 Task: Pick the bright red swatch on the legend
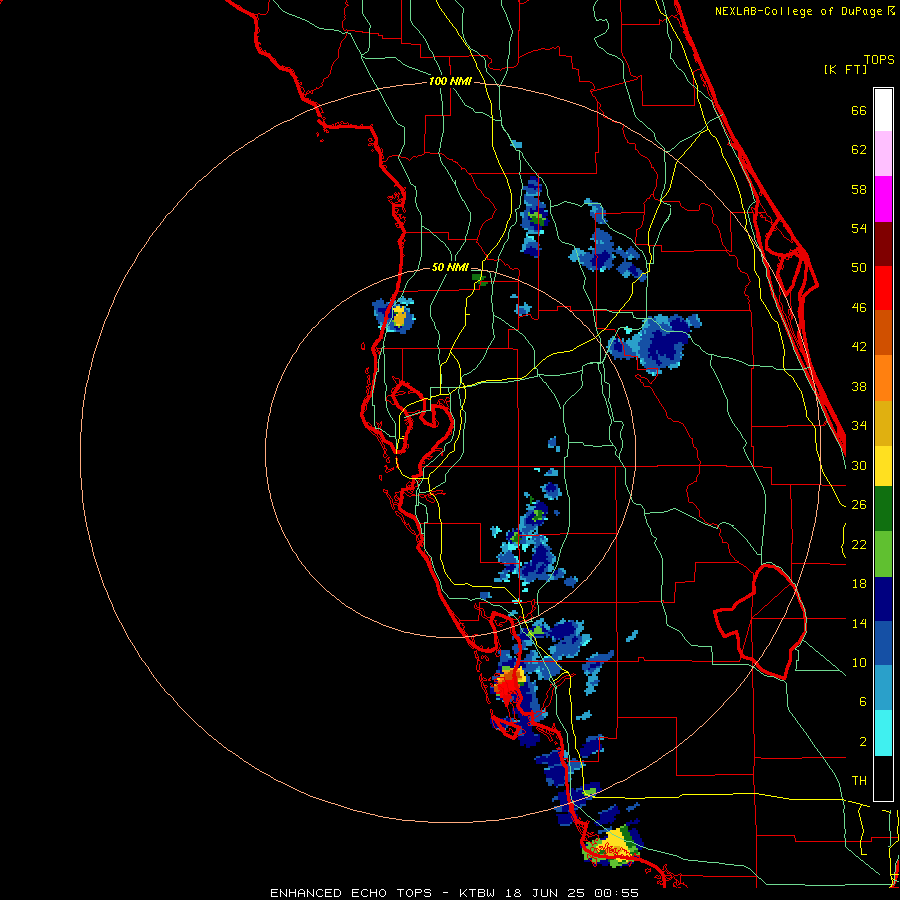click(x=883, y=288)
